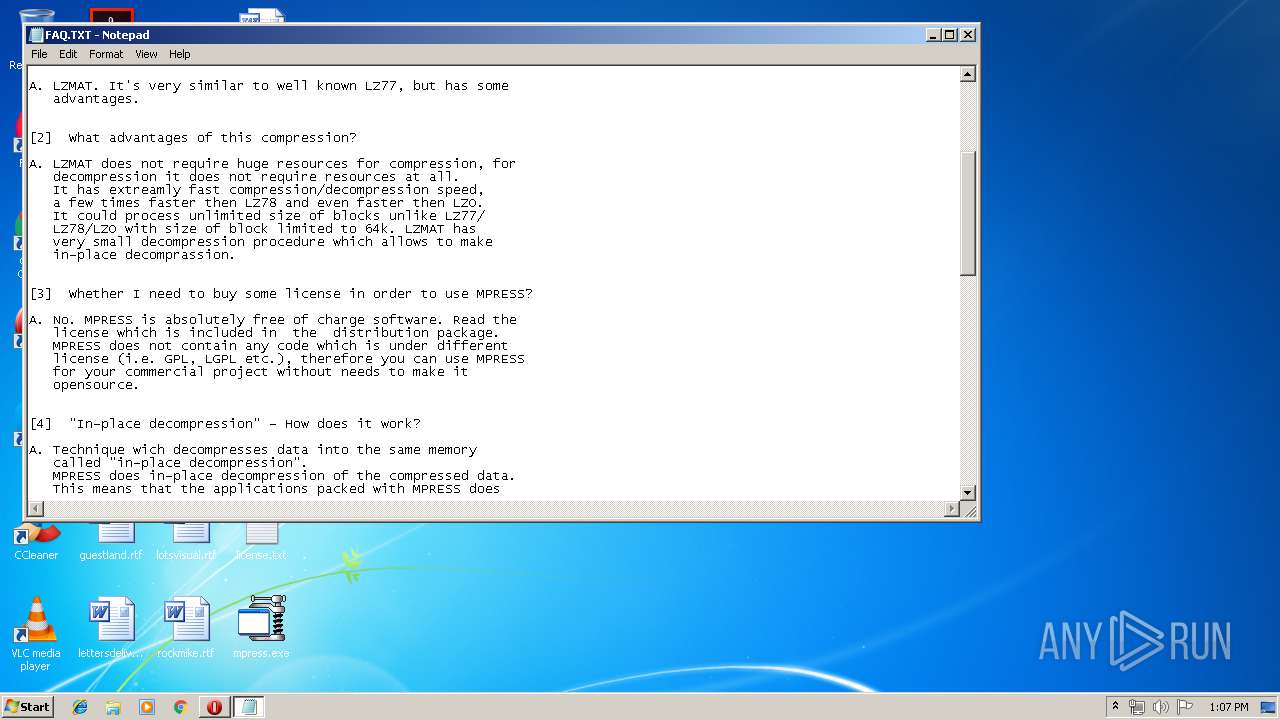
Task: Select the license.txt desktop file
Action: click(261, 541)
